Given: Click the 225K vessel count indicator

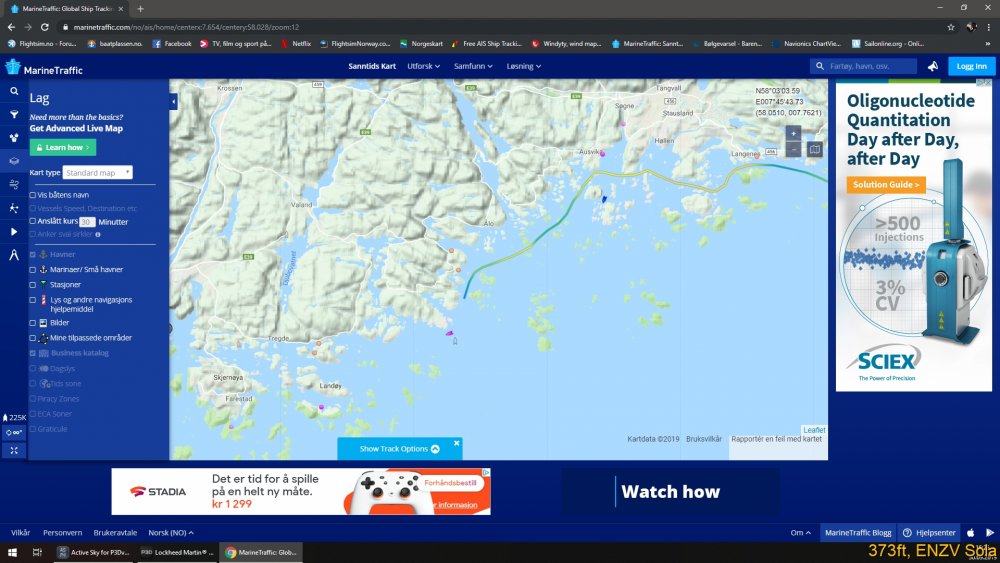Looking at the screenshot, I should [x=14, y=418].
